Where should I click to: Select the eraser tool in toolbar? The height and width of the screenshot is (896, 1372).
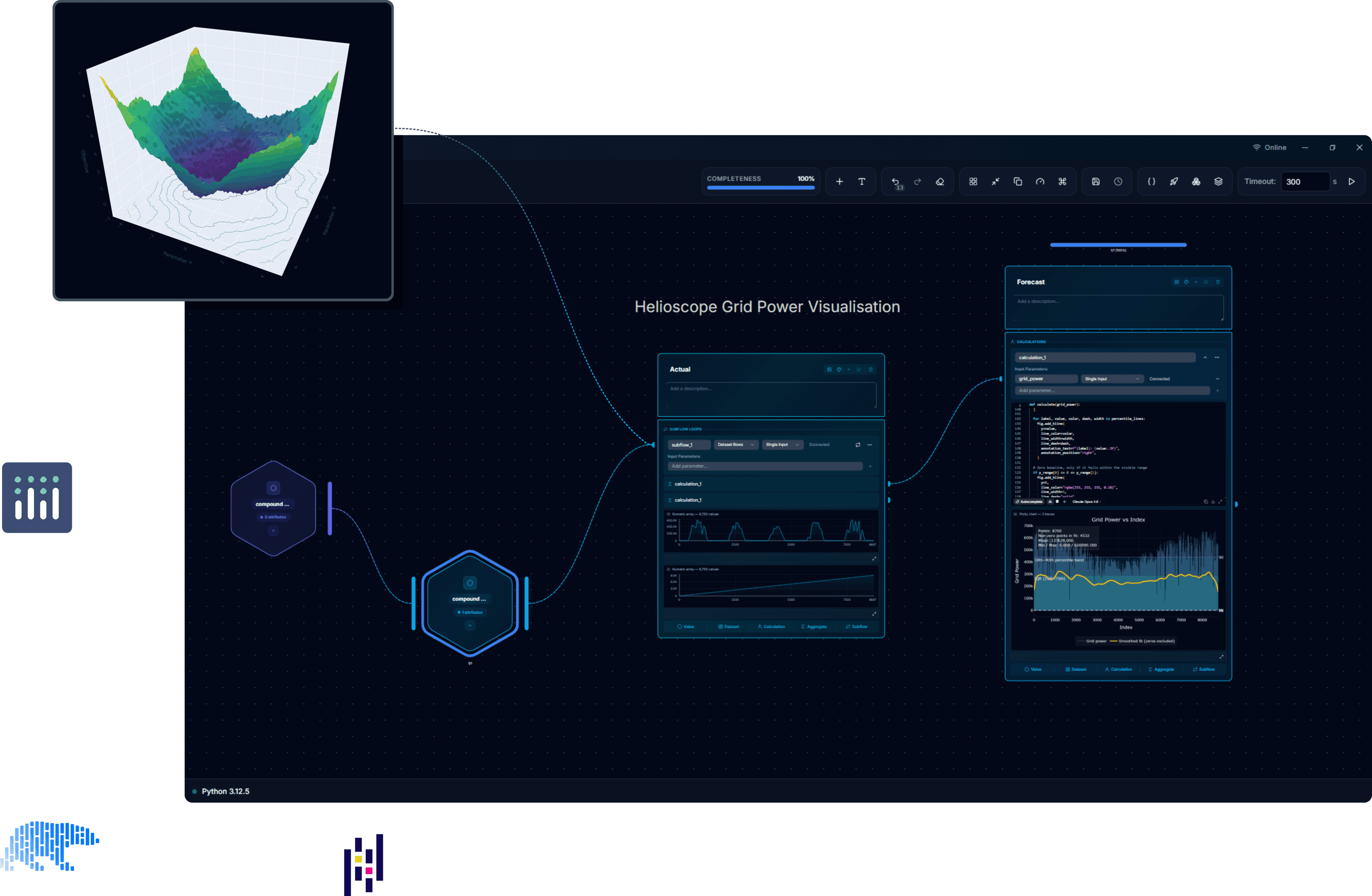(940, 182)
